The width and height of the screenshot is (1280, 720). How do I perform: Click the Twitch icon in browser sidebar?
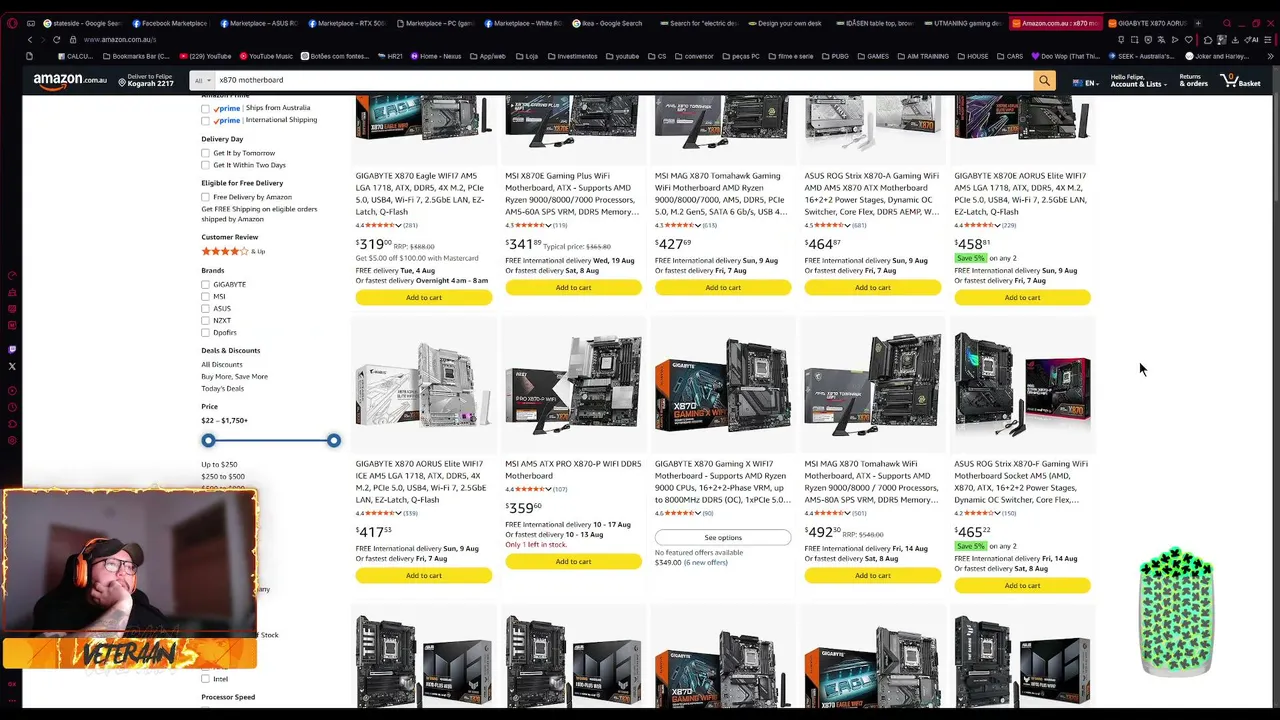[12, 350]
